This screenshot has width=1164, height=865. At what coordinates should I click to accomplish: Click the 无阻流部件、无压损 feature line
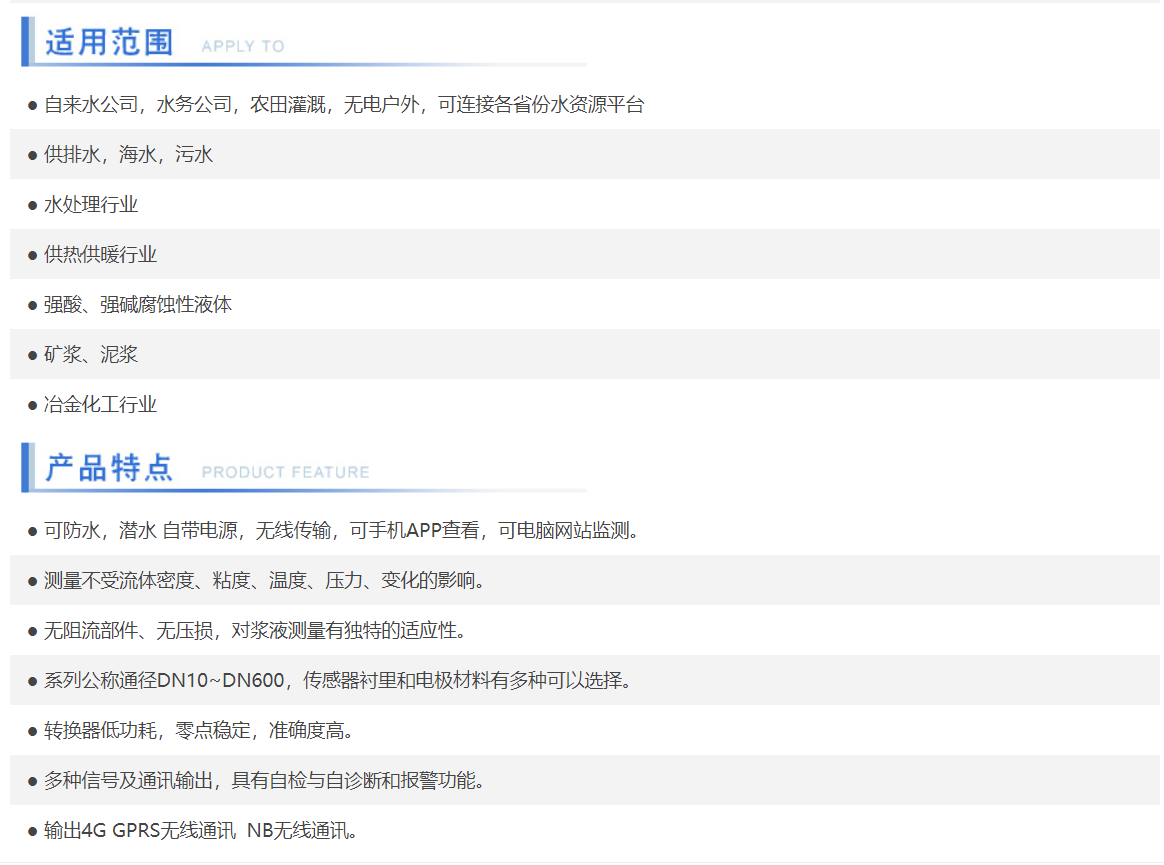[255, 631]
